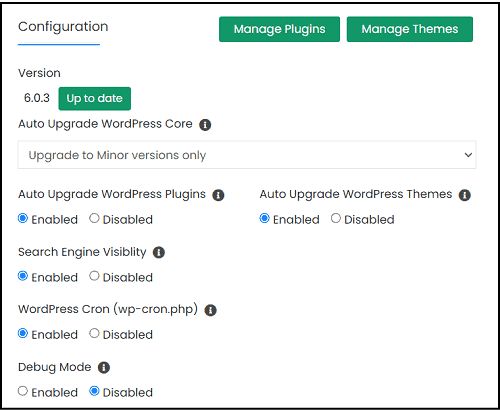Open Manage Plugins
This screenshot has width=500, height=411.
click(279, 29)
